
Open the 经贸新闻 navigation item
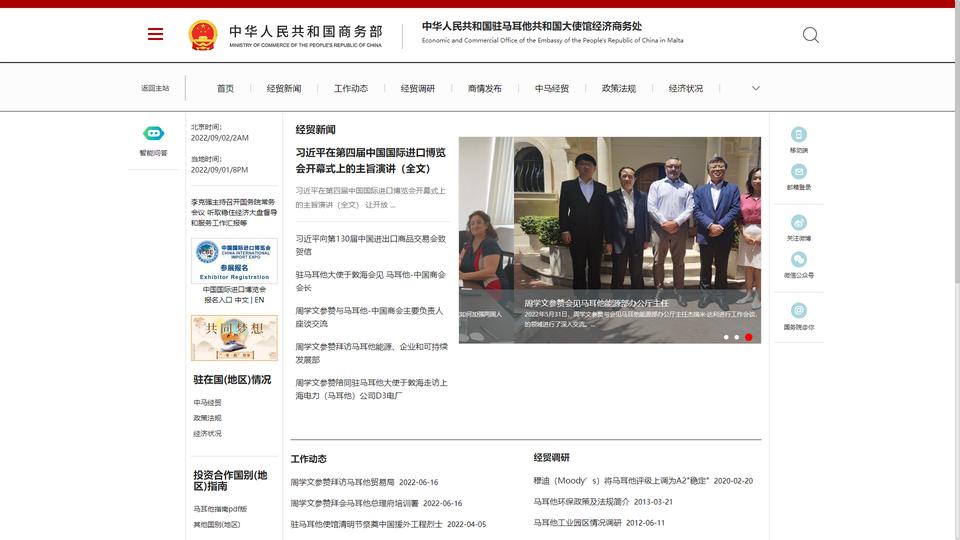tap(284, 88)
